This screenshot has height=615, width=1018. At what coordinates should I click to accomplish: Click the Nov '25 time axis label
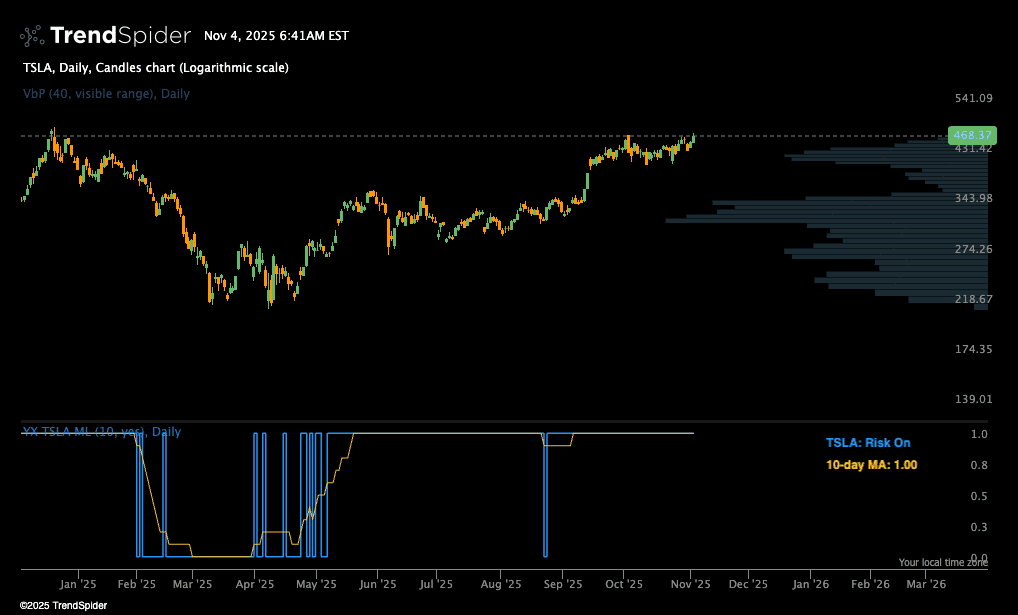click(690, 584)
